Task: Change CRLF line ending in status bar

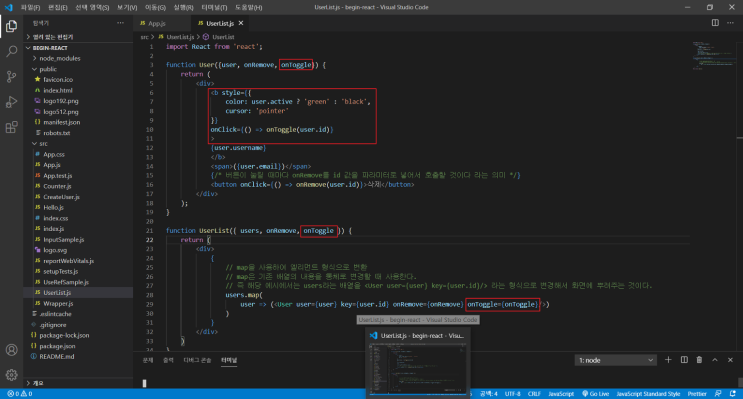Action: pos(534,394)
